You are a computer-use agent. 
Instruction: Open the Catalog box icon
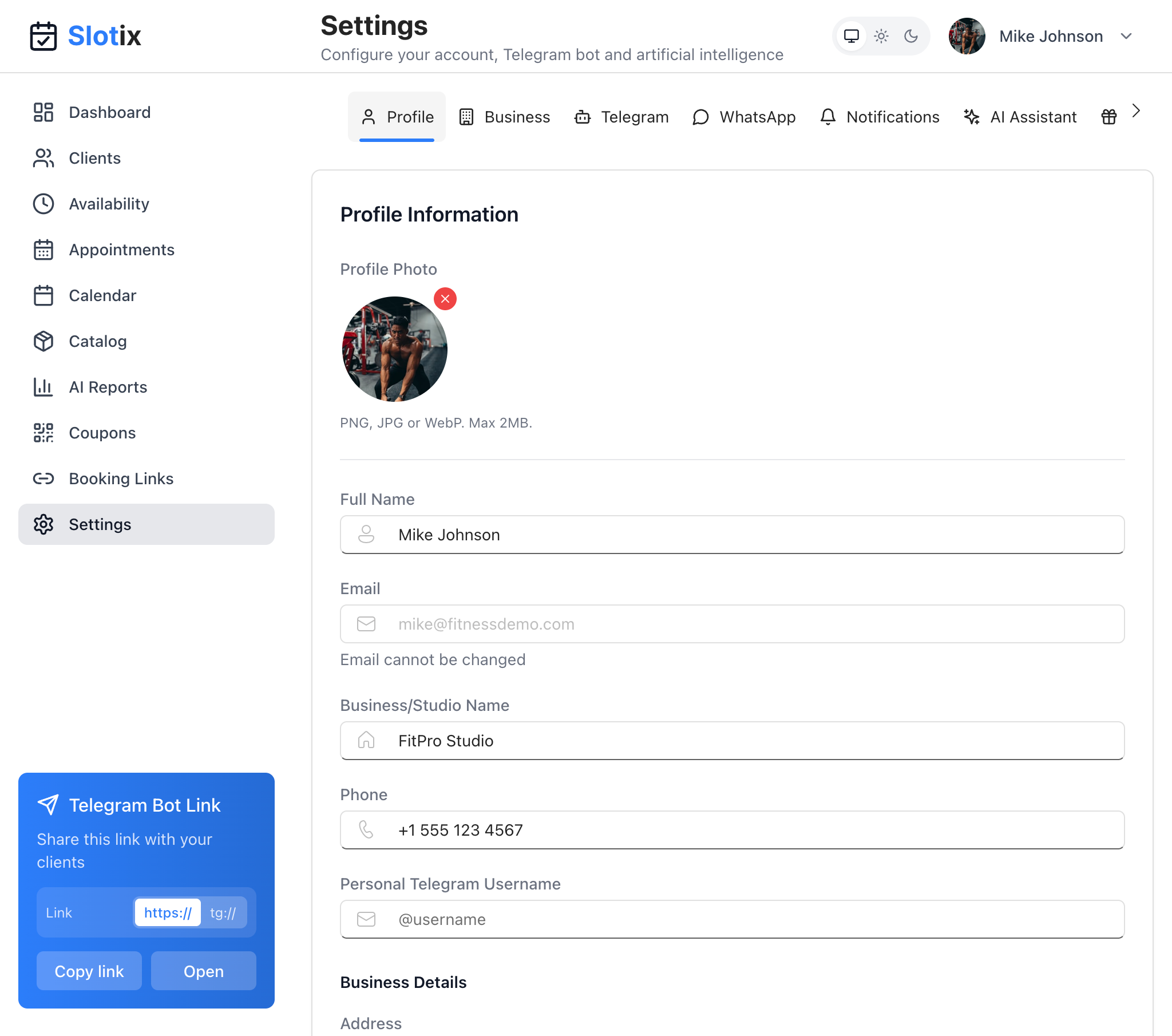43,341
